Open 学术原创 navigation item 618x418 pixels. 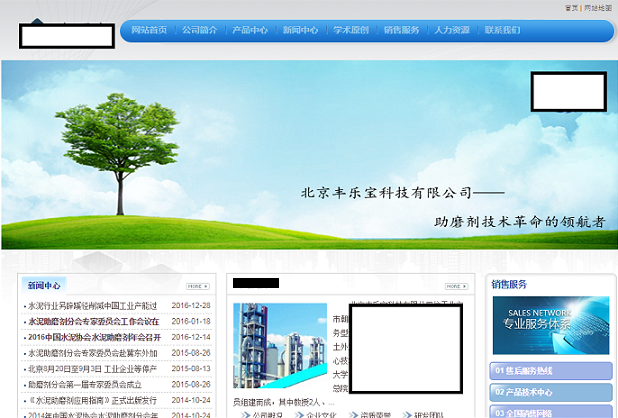tap(351, 30)
